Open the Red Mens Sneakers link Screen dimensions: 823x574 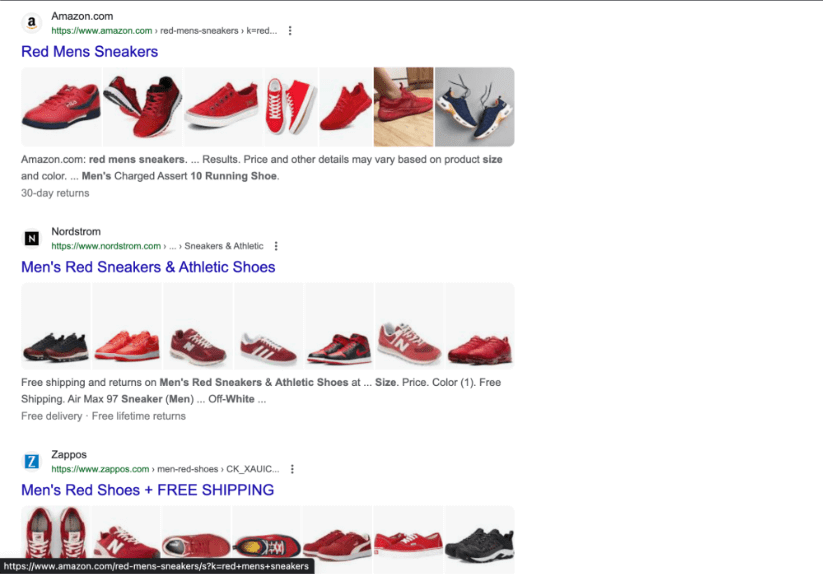90,51
